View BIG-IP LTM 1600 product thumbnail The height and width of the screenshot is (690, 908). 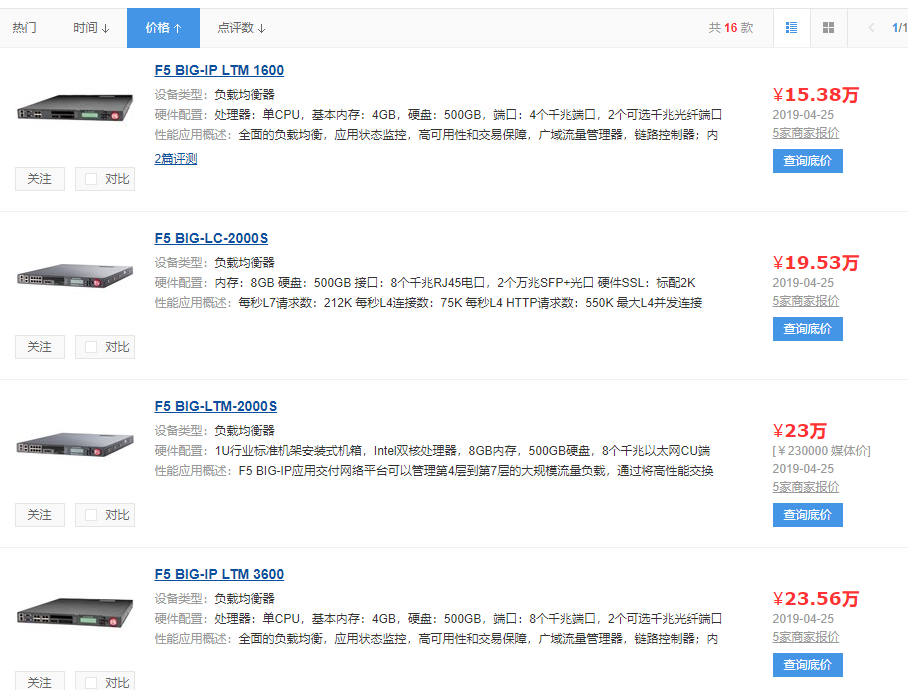(75, 108)
